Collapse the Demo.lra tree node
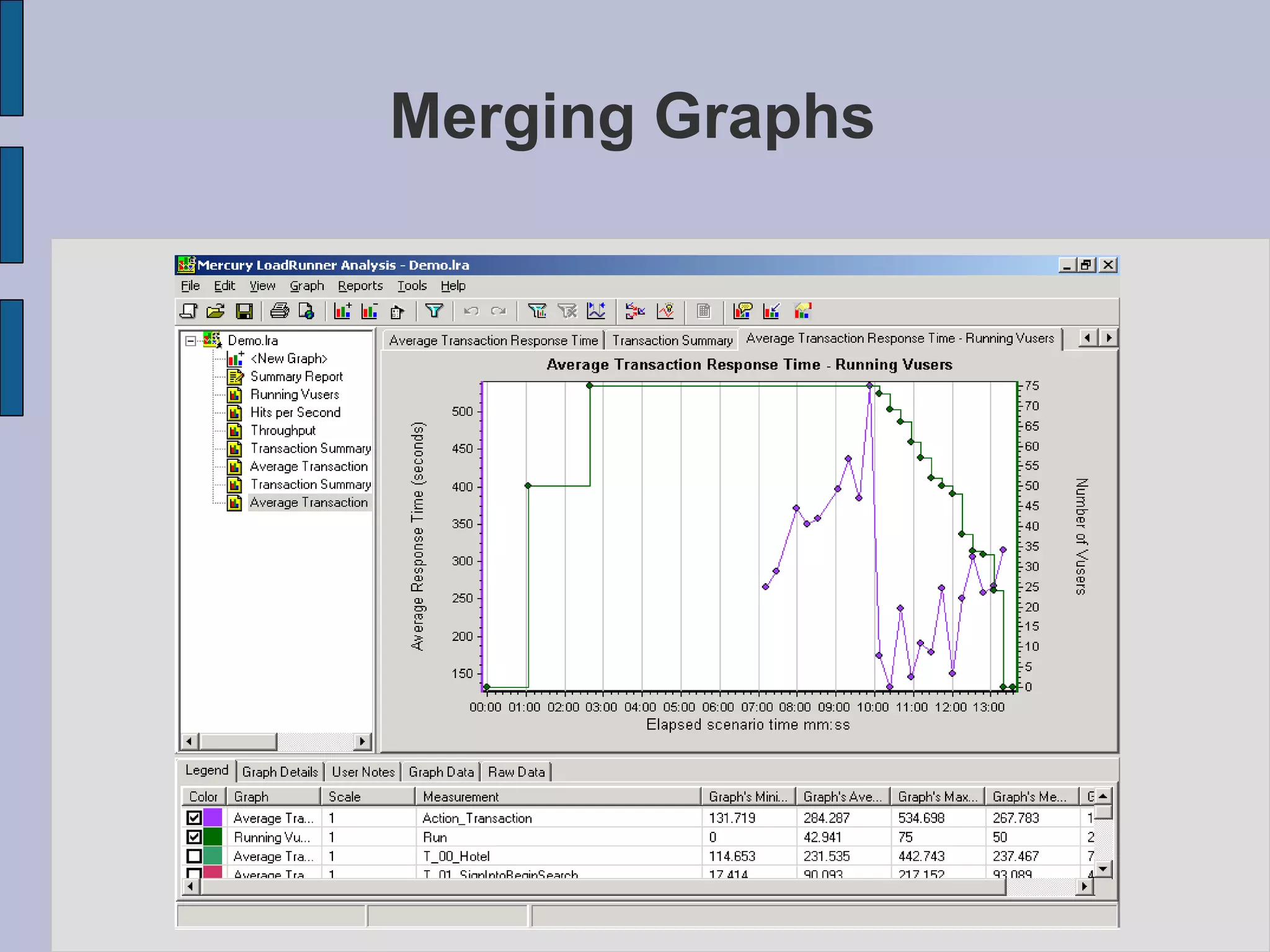This screenshot has height=952, width=1270. pos(190,340)
